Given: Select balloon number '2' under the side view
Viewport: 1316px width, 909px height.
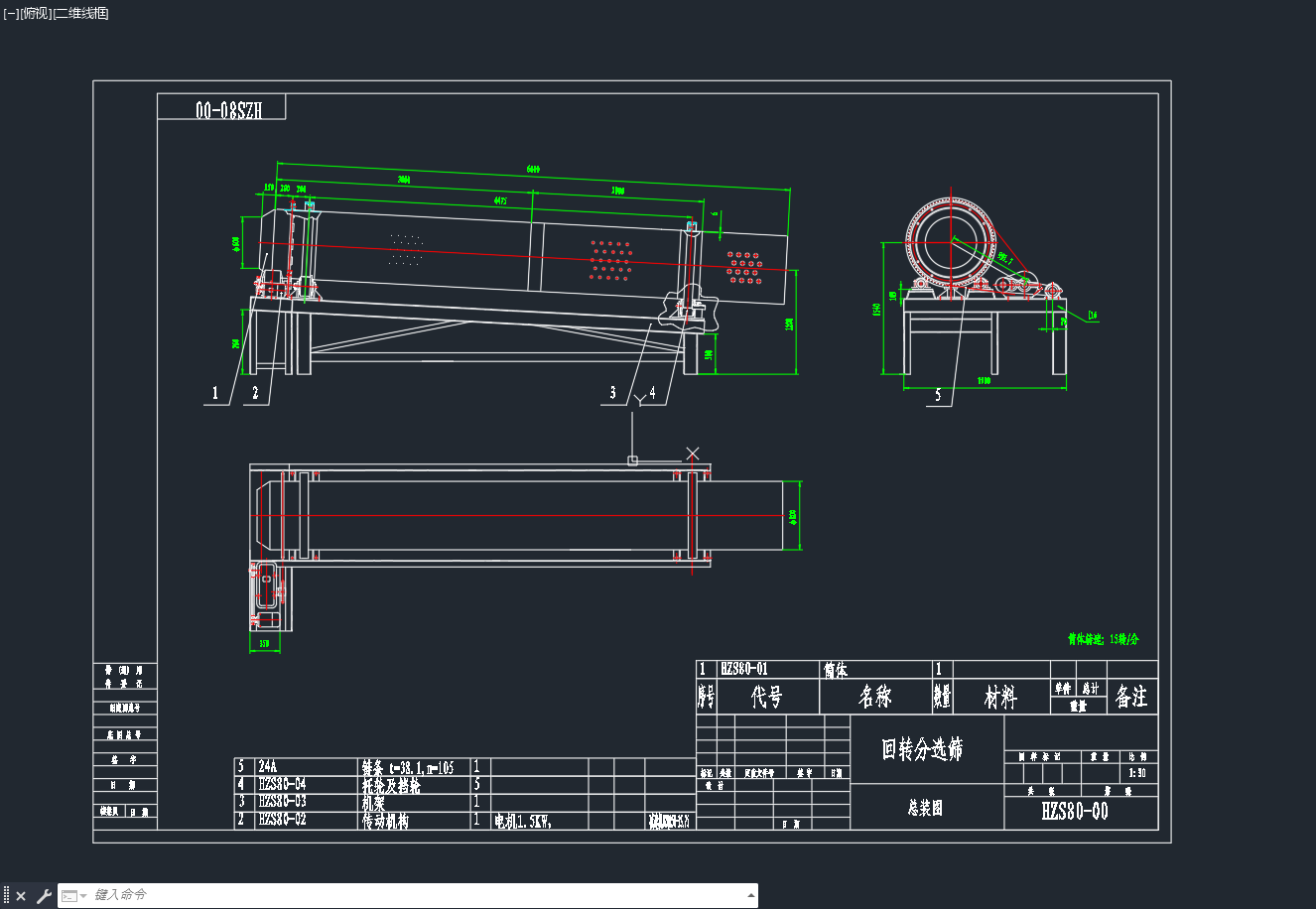Looking at the screenshot, I should point(255,393).
